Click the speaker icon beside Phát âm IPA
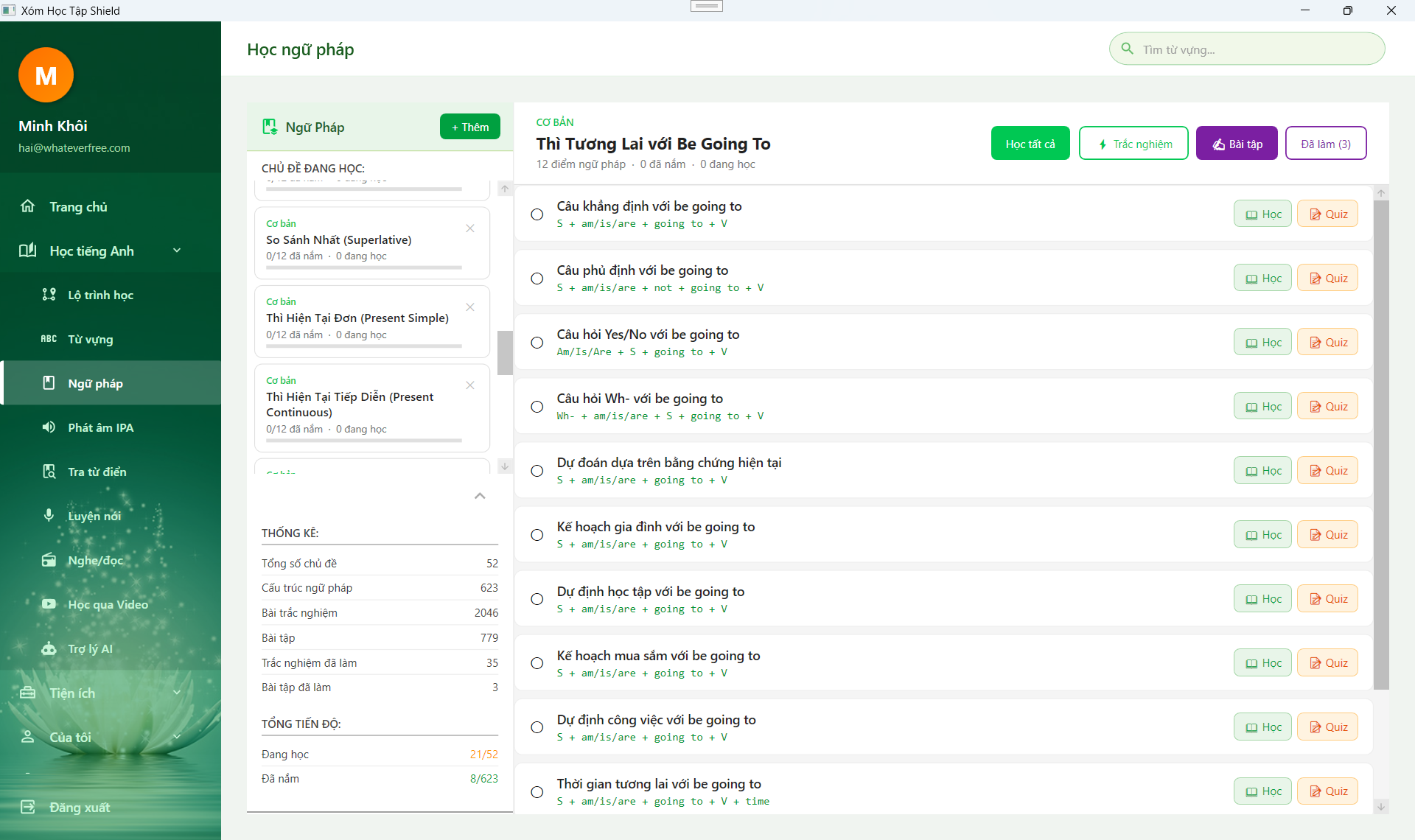The height and width of the screenshot is (840, 1415). click(x=49, y=427)
